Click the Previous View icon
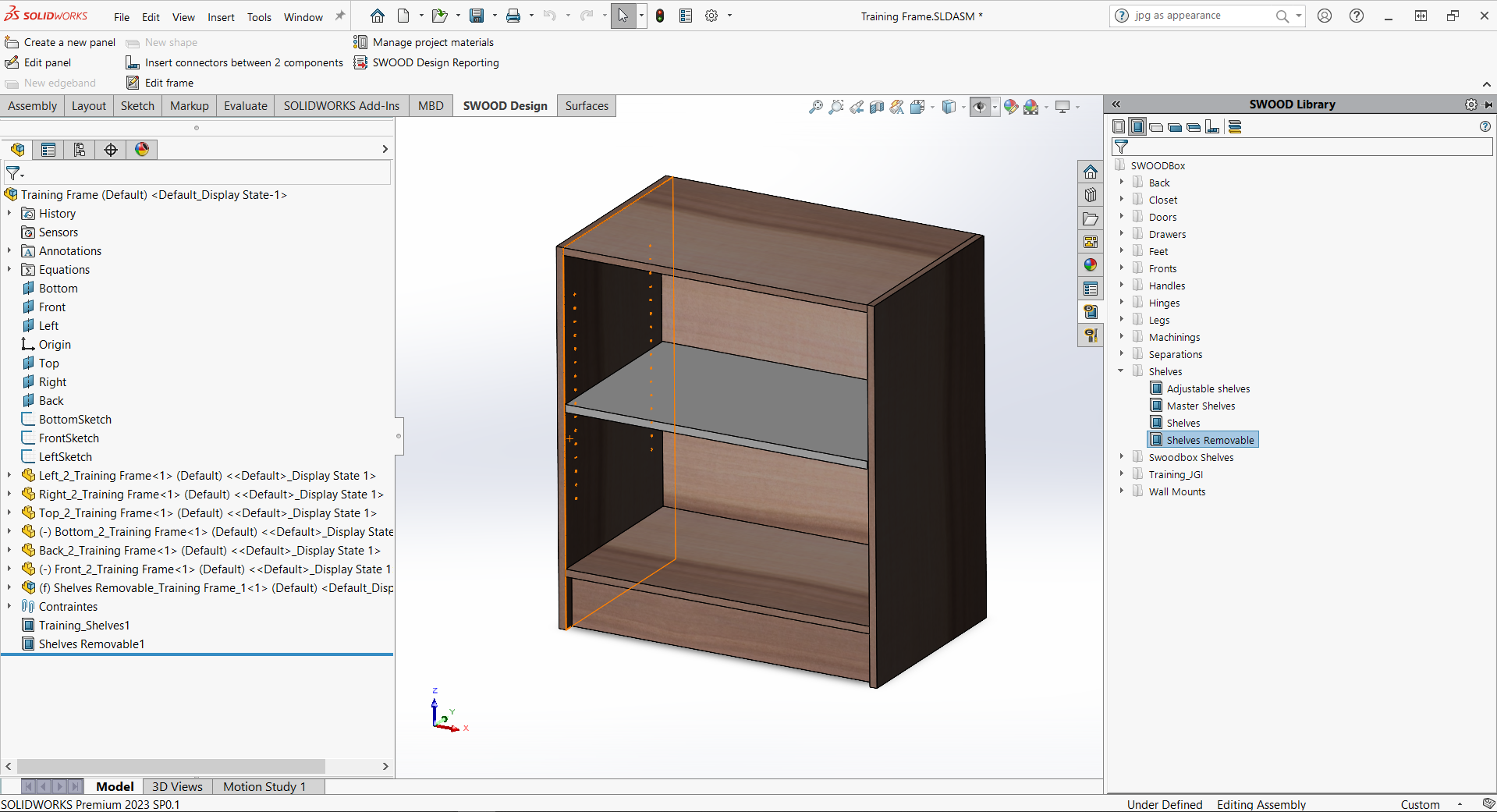The width and height of the screenshot is (1497, 812). click(857, 107)
